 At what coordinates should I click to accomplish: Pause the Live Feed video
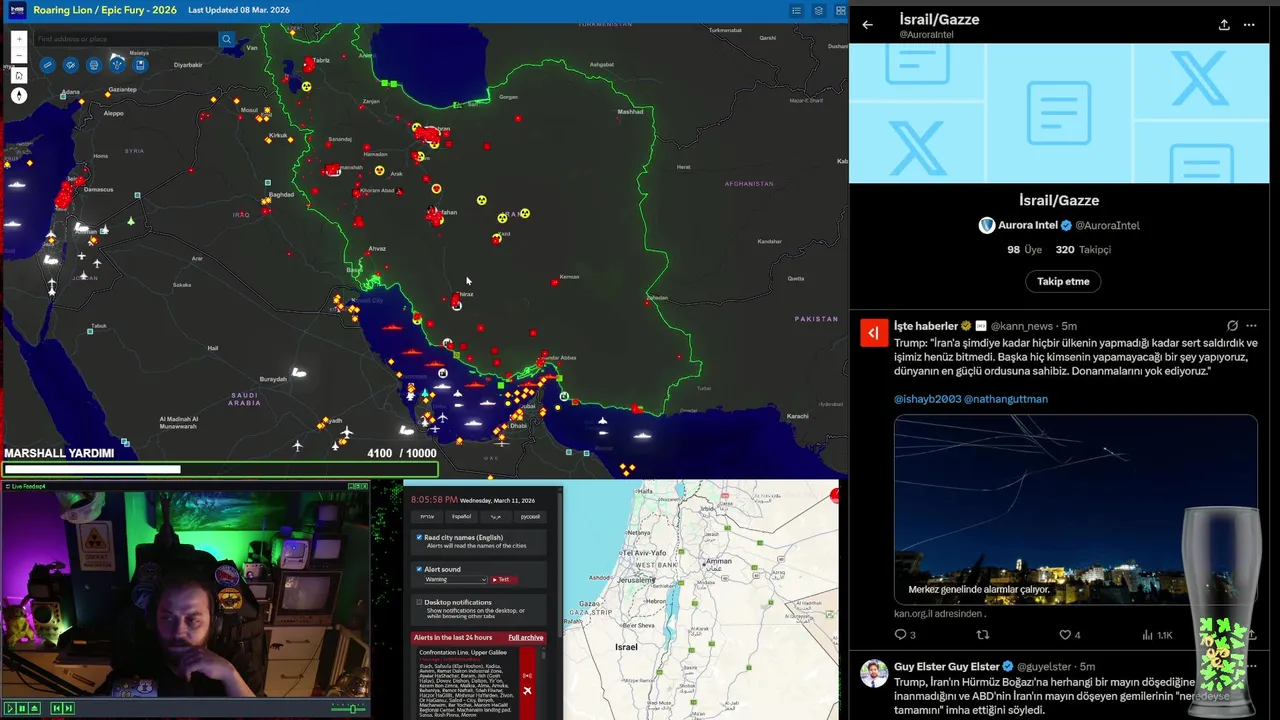(22, 708)
